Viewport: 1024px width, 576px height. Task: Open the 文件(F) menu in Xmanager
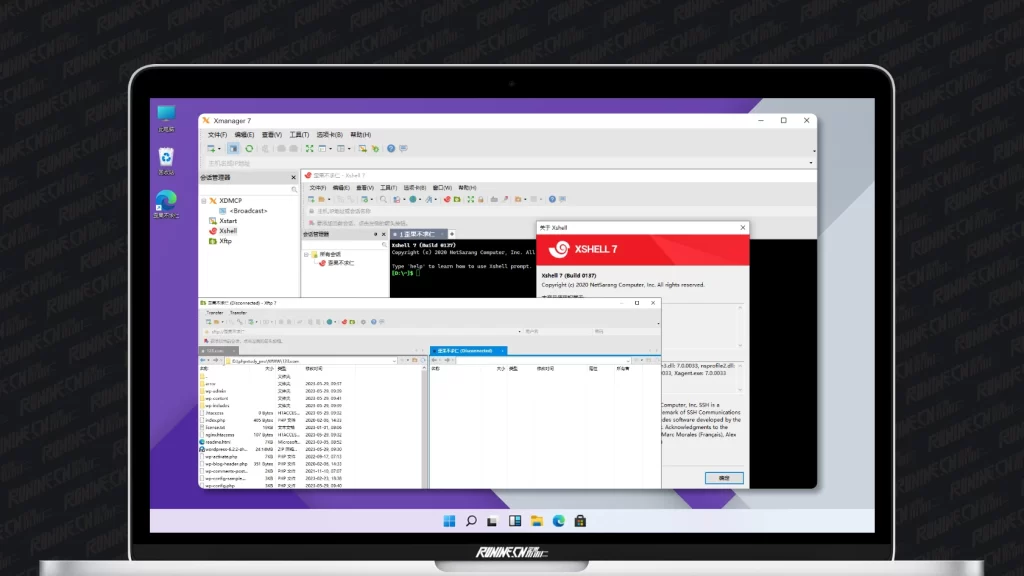(217, 135)
